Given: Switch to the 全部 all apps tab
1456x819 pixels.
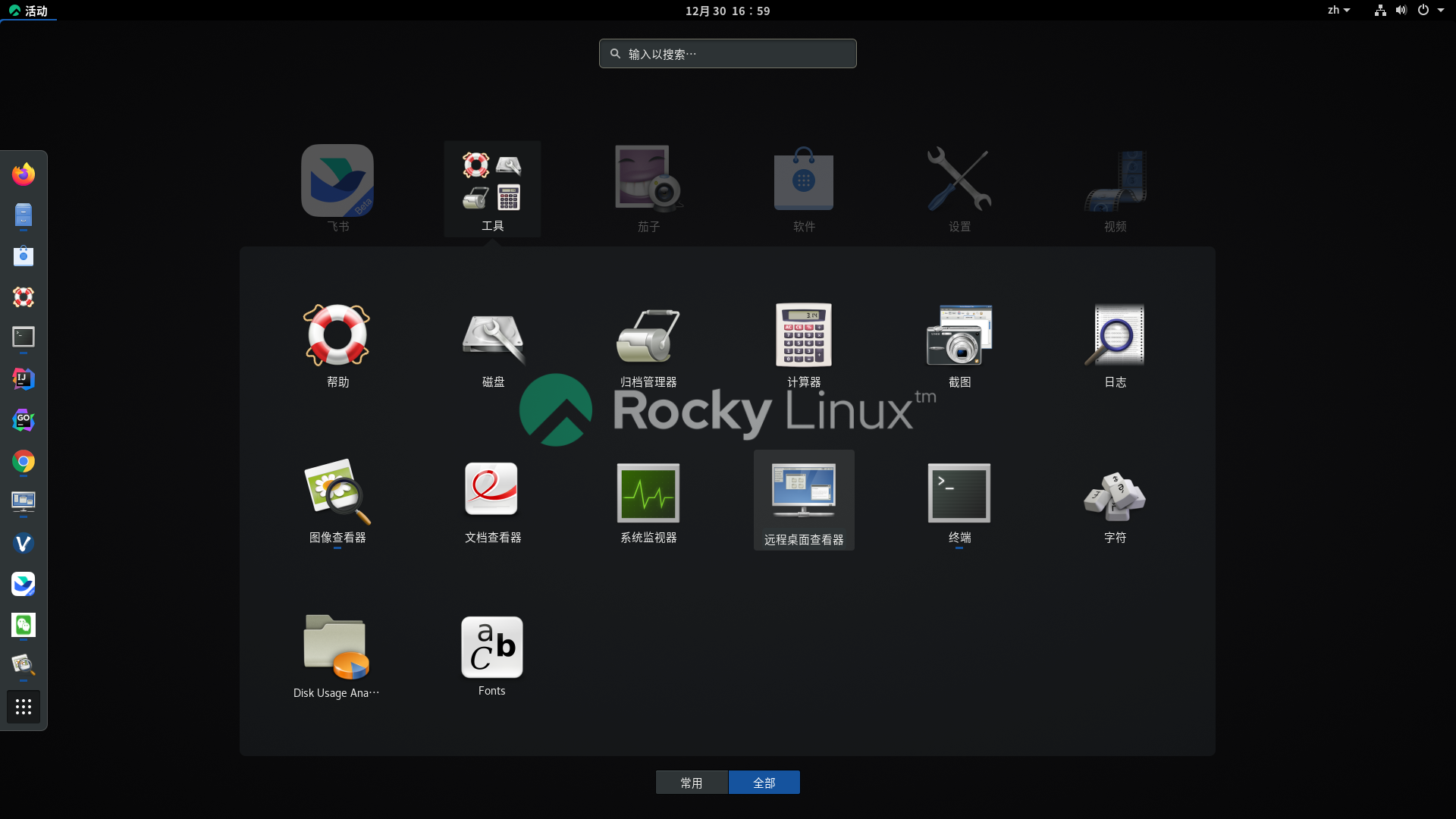Looking at the screenshot, I should [x=764, y=783].
